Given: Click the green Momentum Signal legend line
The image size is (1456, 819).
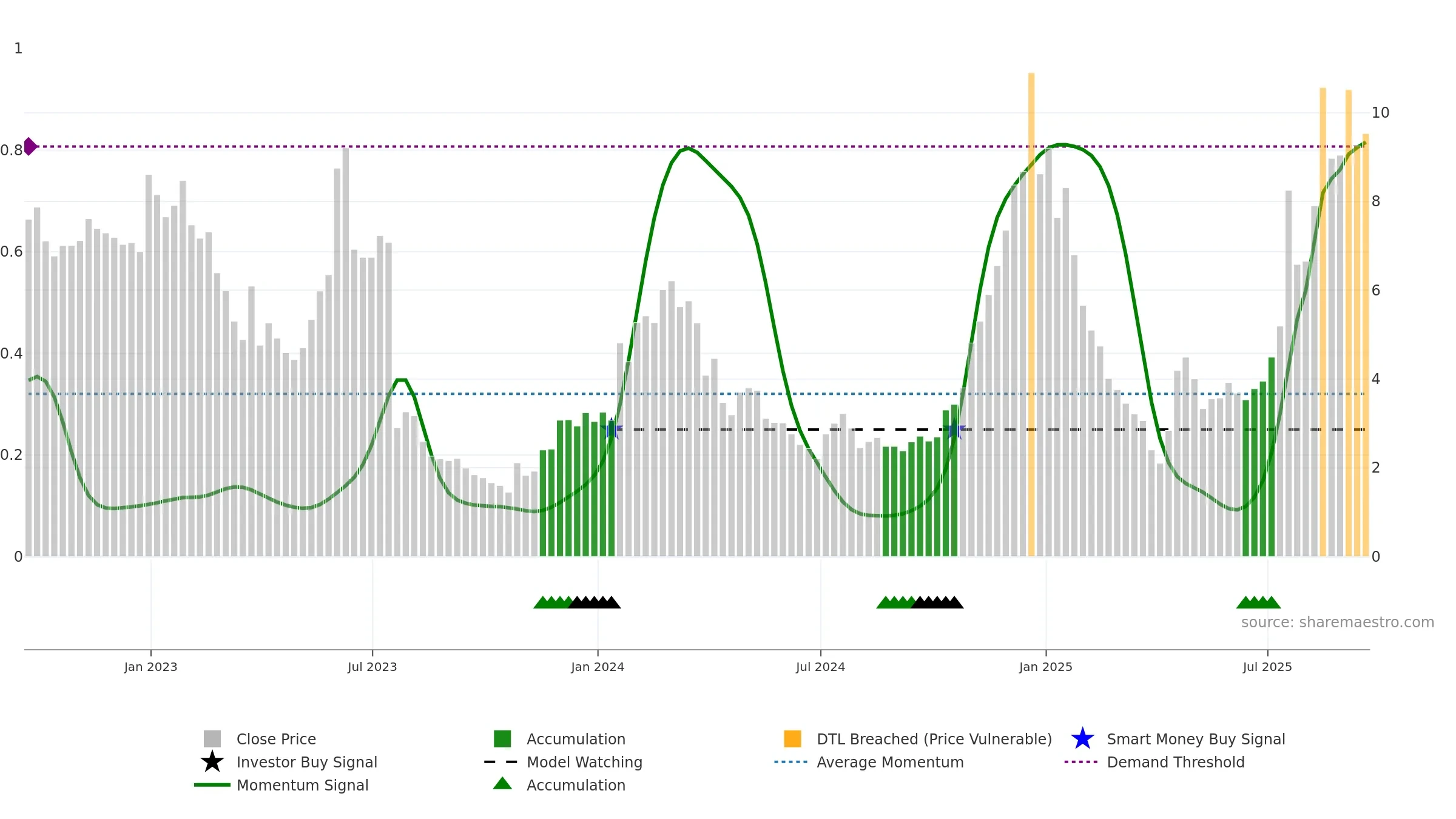Looking at the screenshot, I should coord(212,784).
